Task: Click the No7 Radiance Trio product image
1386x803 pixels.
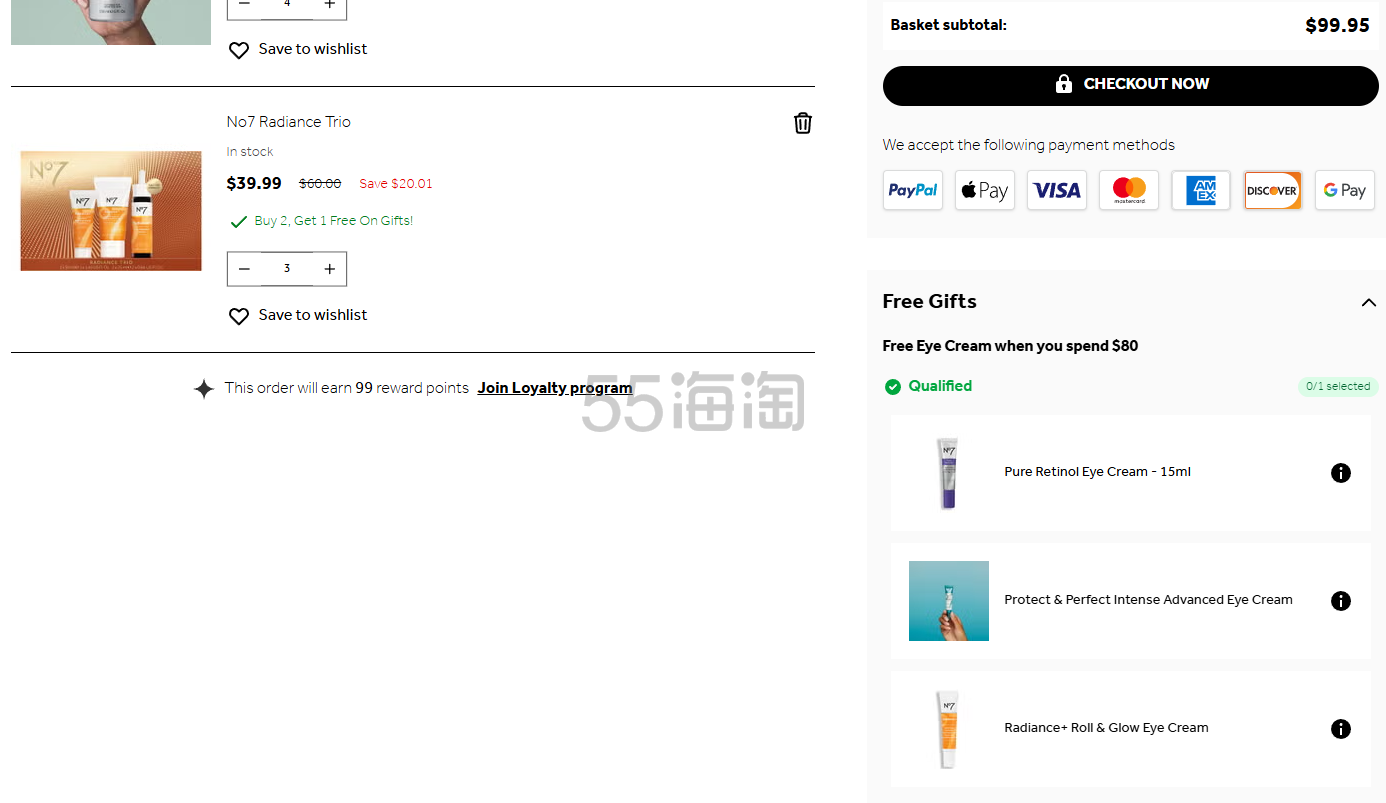Action: click(111, 211)
